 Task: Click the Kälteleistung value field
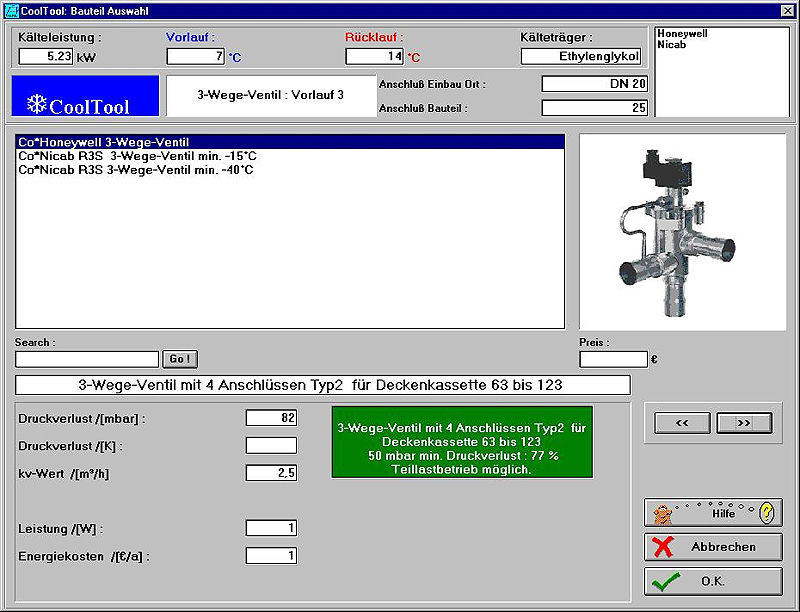pos(46,57)
